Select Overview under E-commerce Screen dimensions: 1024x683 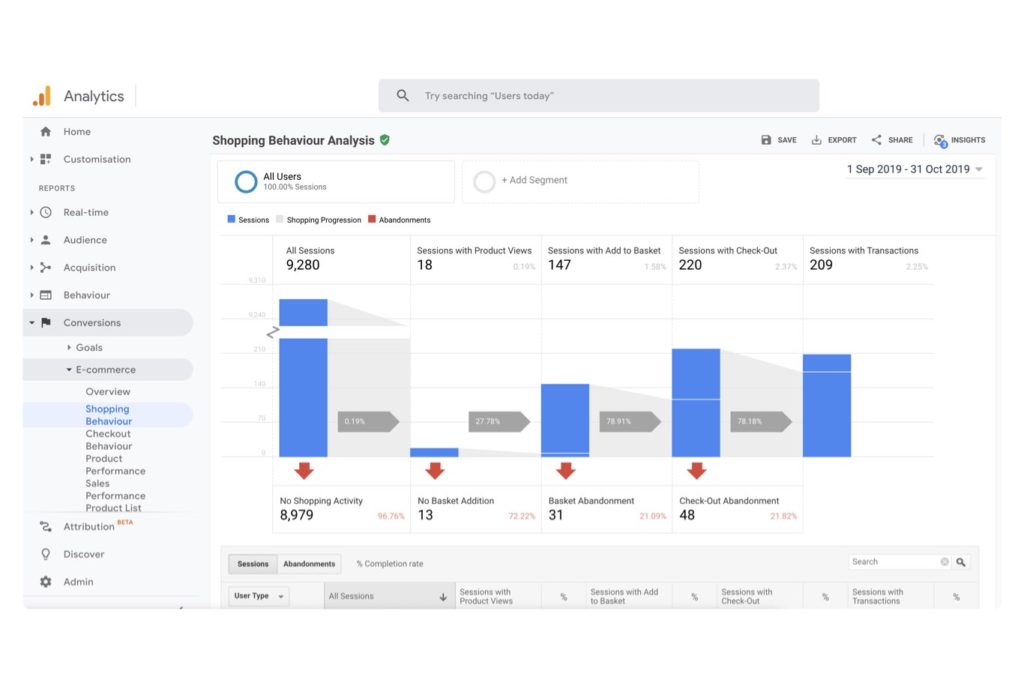coord(108,392)
